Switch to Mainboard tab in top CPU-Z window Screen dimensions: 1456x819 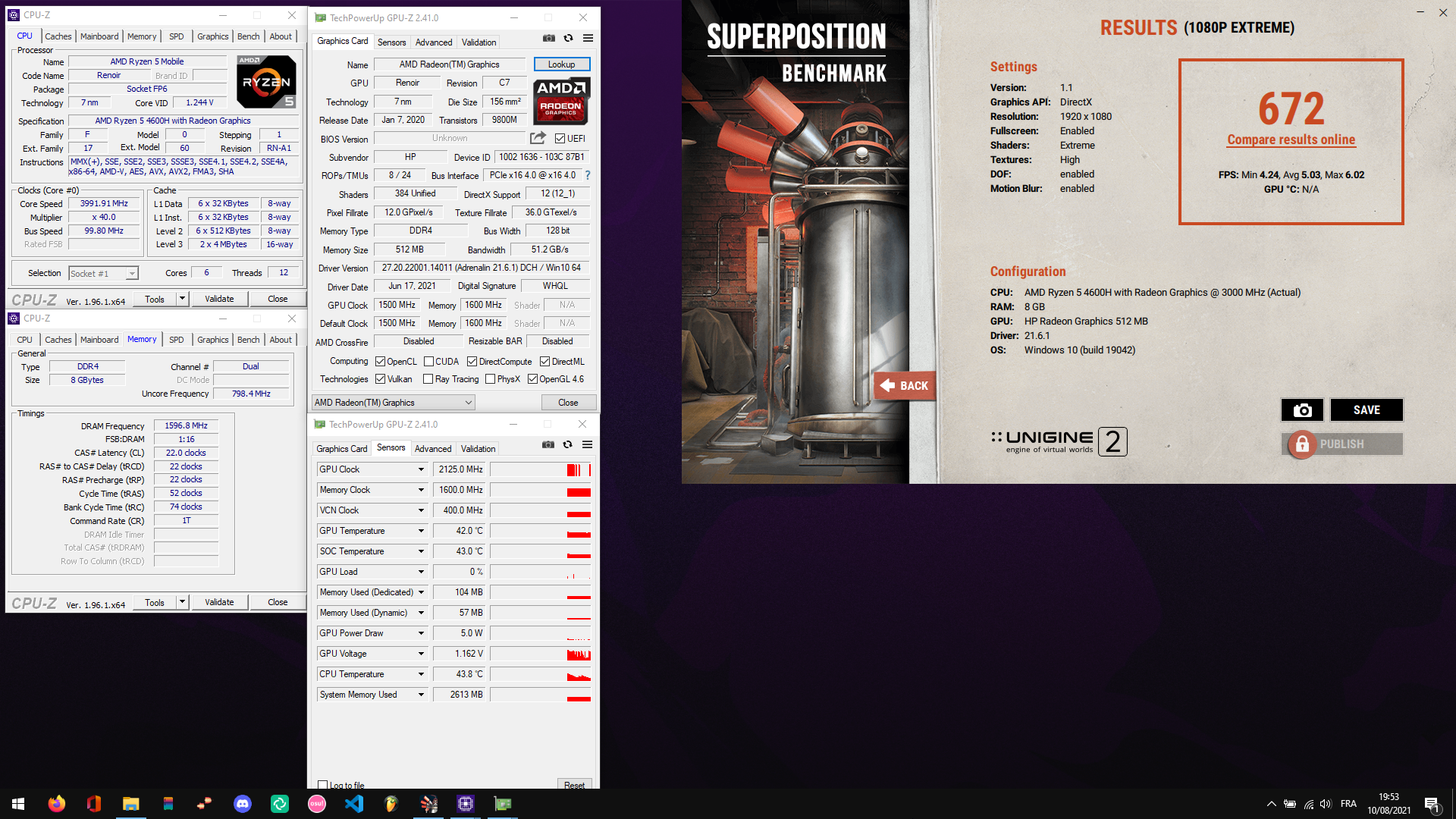(x=99, y=36)
